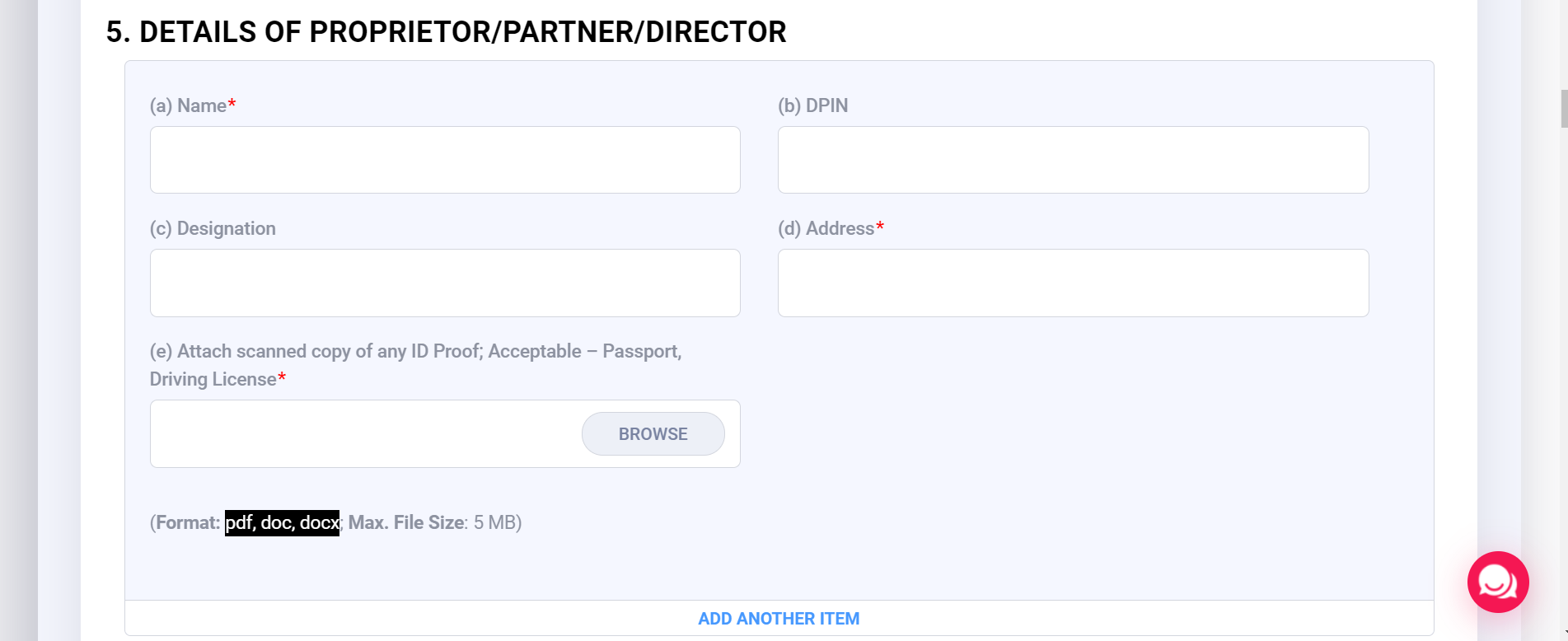Focus the DPIN text box
This screenshot has height=641, width=1568.
pyautogui.click(x=1073, y=160)
